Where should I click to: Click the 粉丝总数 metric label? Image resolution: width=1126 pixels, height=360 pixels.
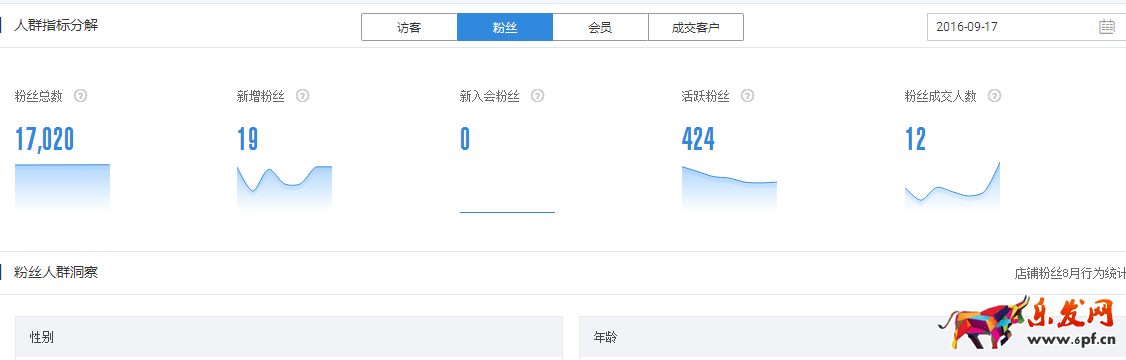(39, 96)
